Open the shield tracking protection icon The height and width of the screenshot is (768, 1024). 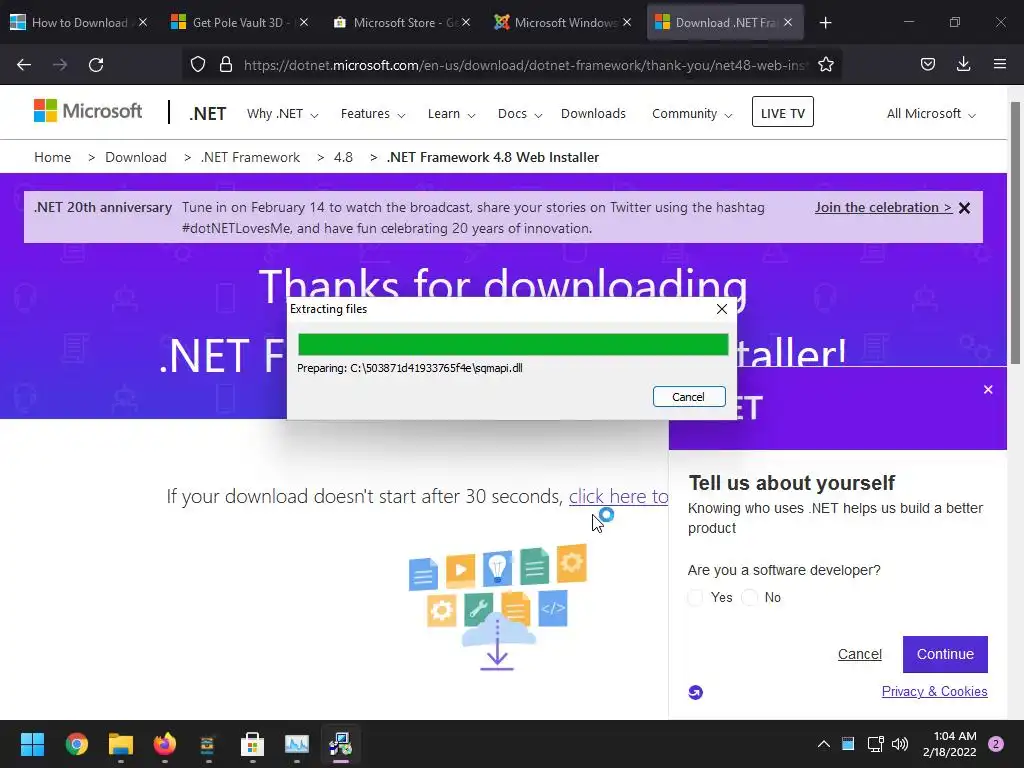point(198,65)
